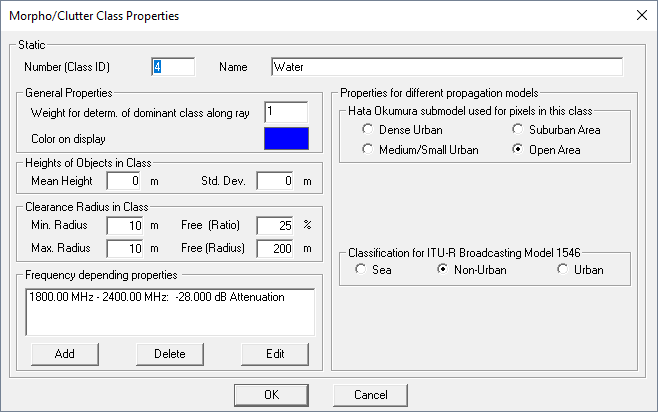Viewport: 658px width, 412px height.
Task: Select Medium/Small Urban option
Action: [x=370, y=150]
